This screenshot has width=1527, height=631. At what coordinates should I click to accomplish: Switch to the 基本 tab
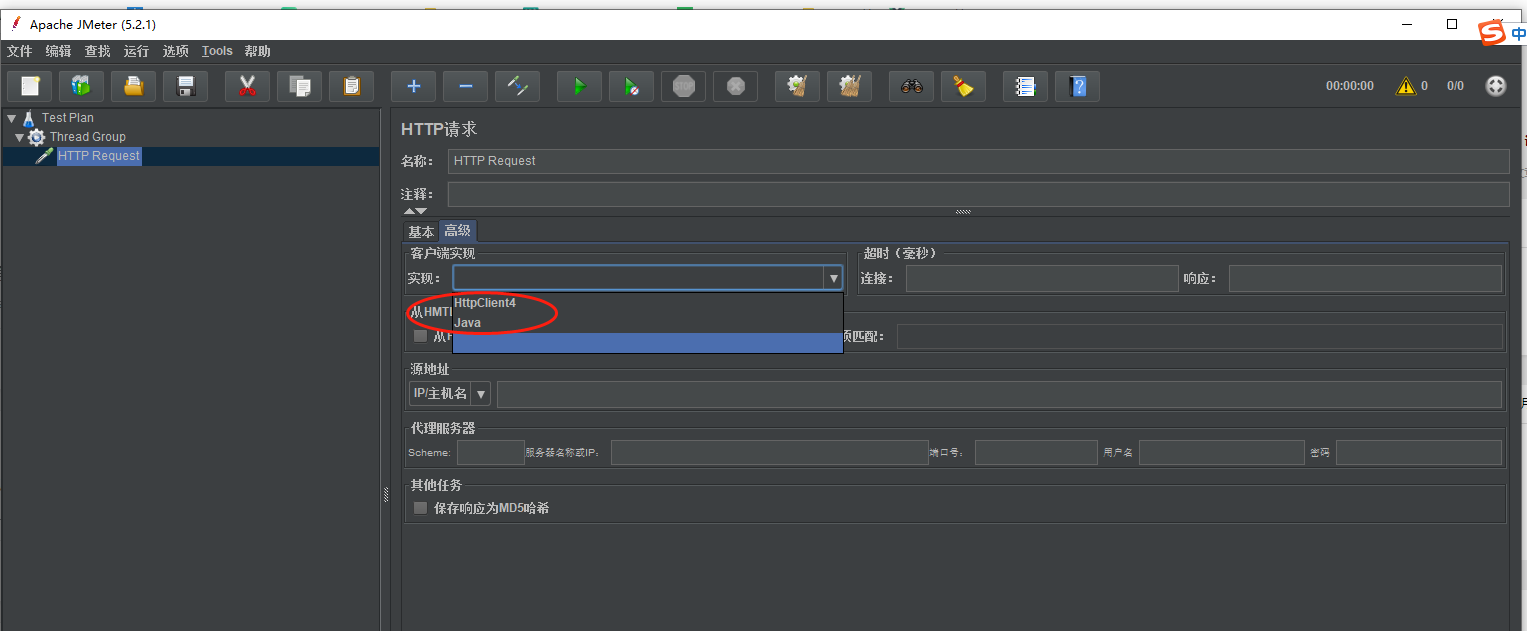tap(421, 231)
